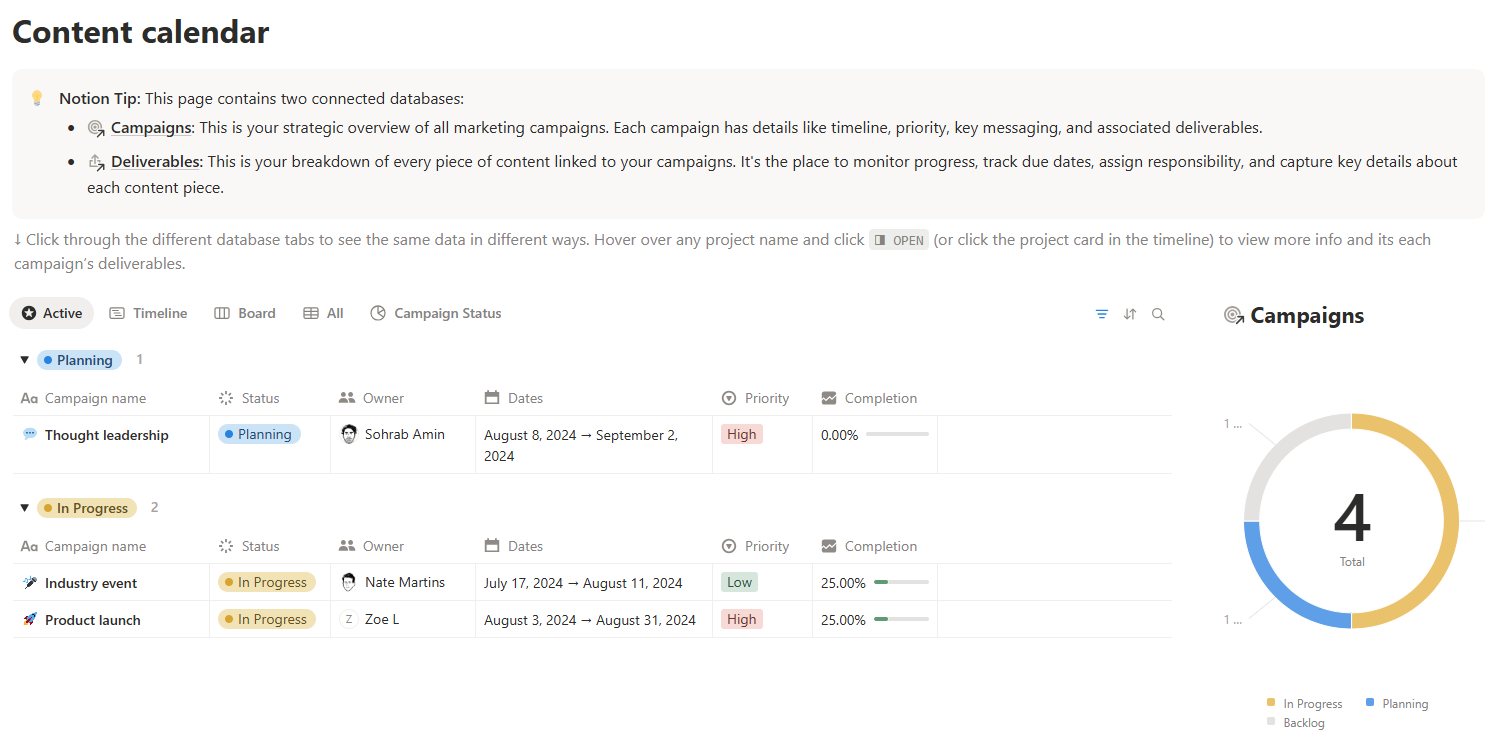
Task: Open the Deliverables database link
Action: click(x=155, y=161)
